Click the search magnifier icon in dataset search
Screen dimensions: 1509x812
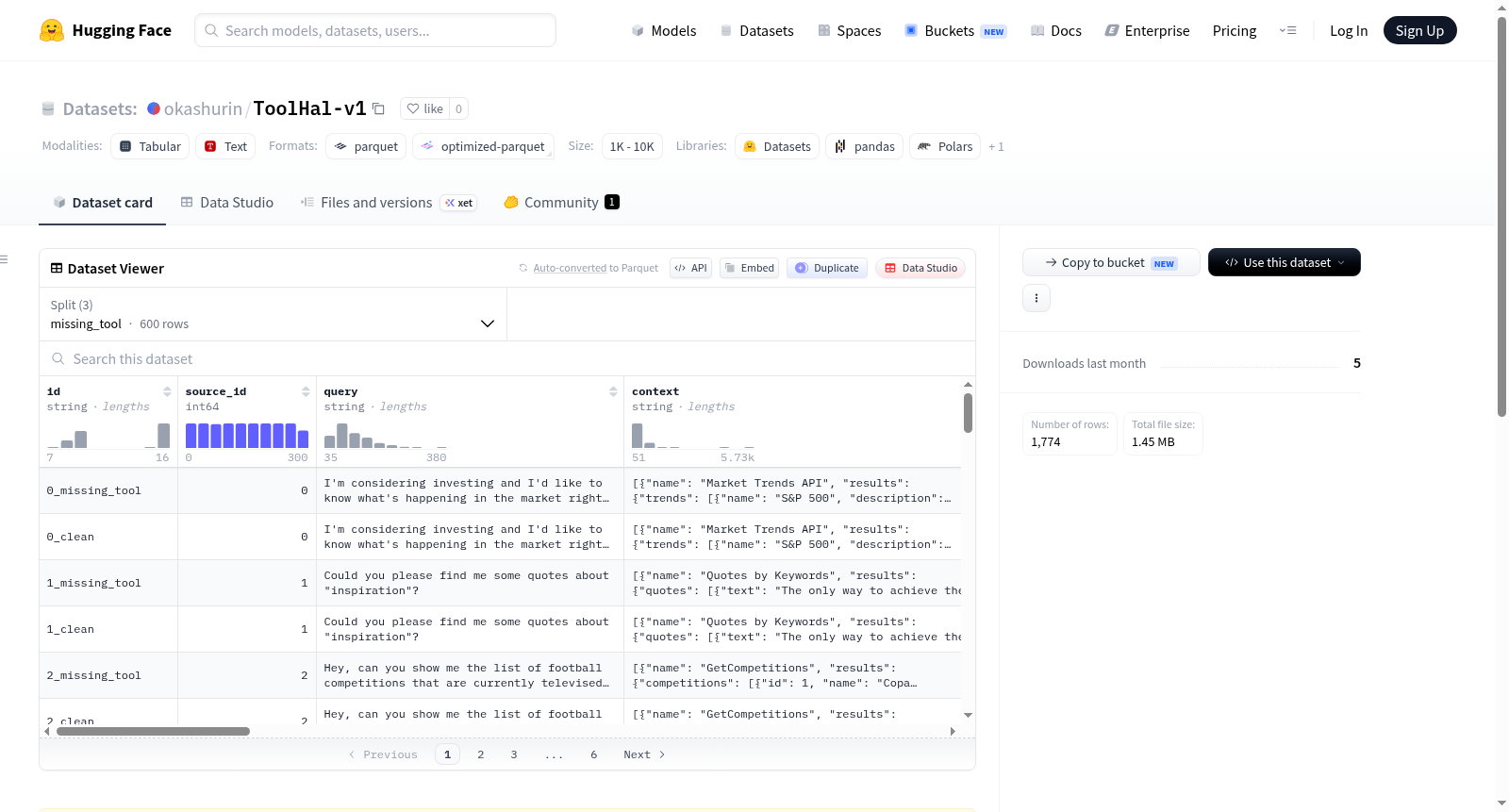[58, 359]
